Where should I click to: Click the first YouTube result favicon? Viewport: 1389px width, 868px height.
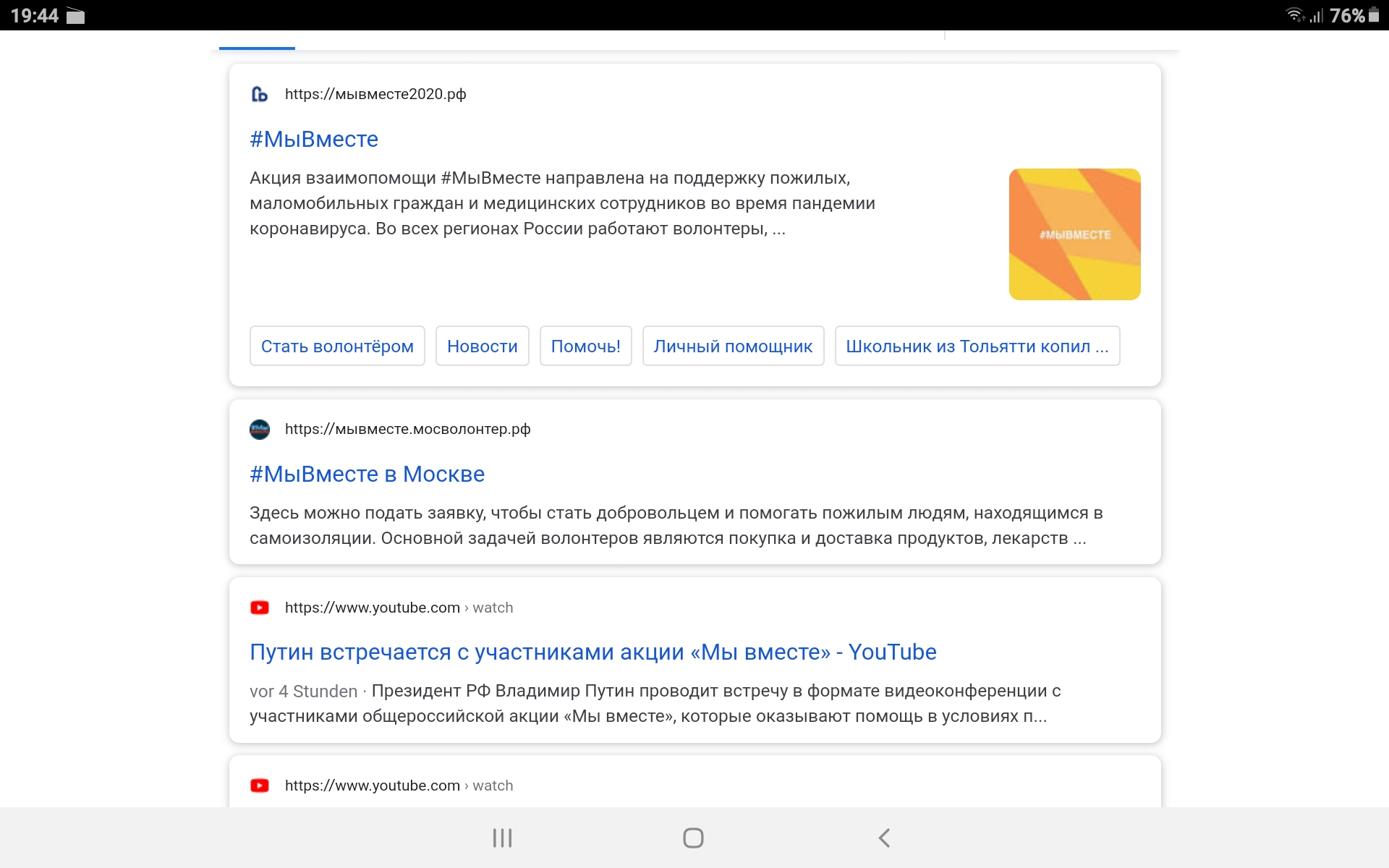(x=259, y=608)
